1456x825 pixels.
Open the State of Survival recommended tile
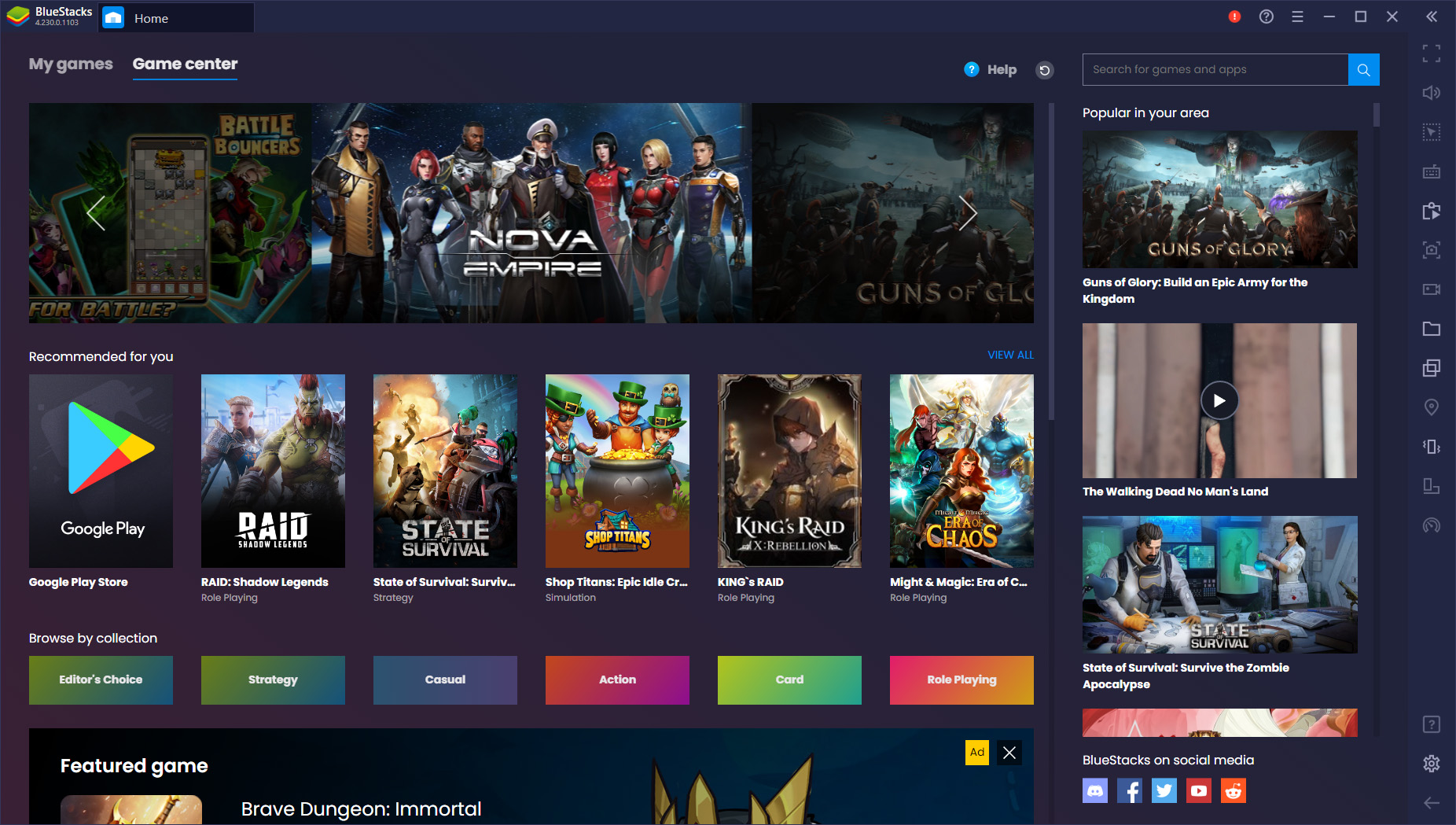click(445, 470)
